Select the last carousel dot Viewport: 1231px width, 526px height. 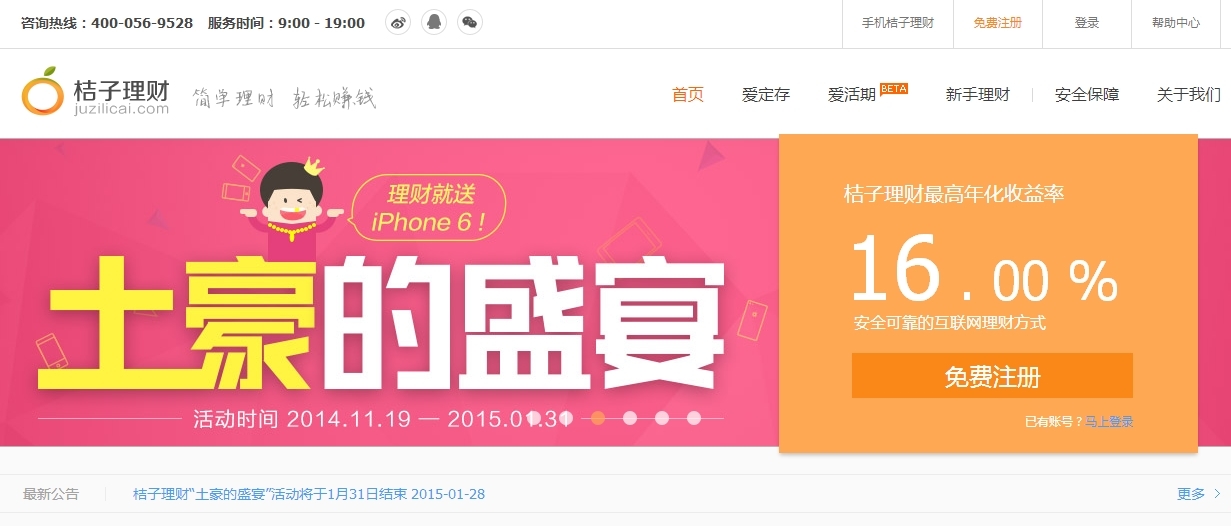[694, 418]
